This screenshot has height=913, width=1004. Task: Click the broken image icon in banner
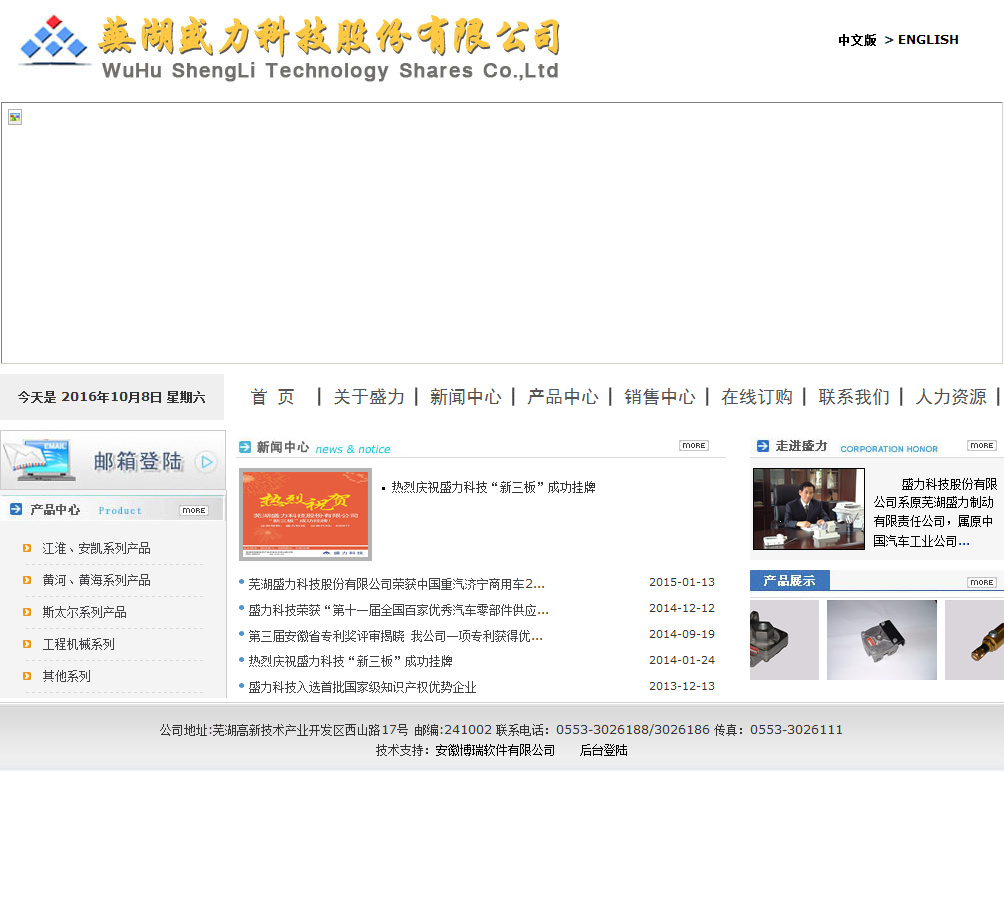[x=15, y=117]
